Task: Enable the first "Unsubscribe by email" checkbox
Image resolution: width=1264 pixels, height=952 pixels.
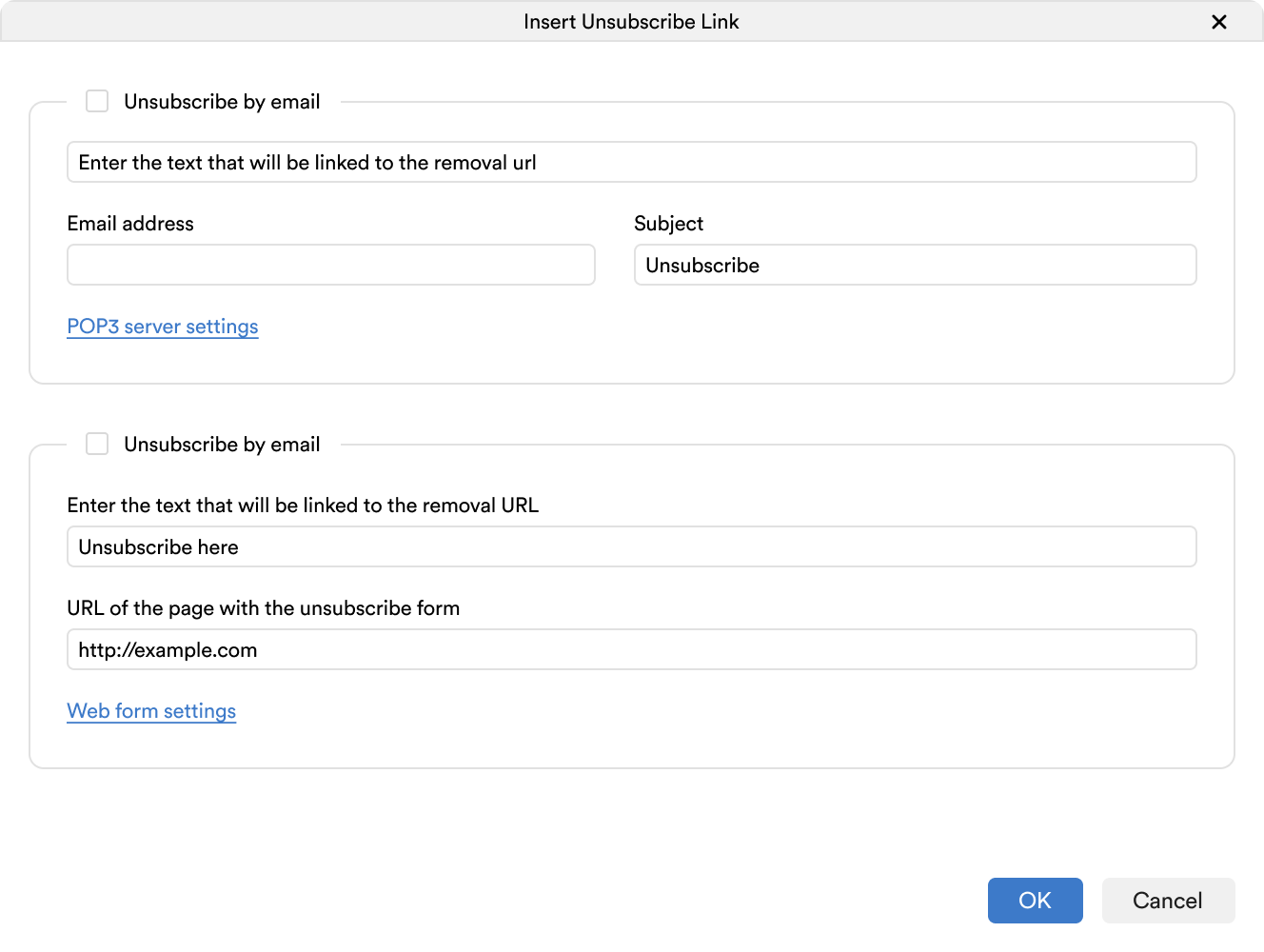Action: pos(96,101)
